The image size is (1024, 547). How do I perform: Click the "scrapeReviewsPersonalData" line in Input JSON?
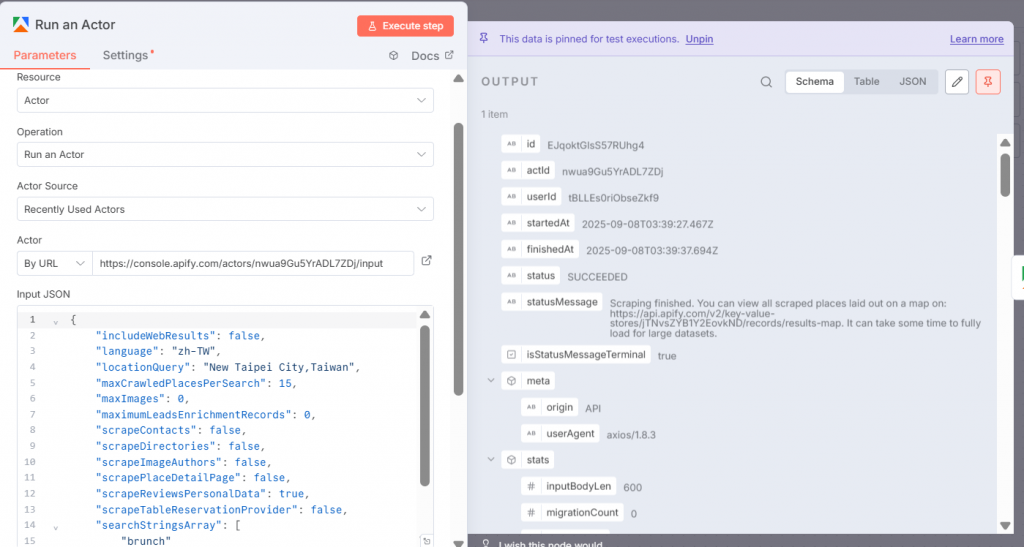(202, 493)
